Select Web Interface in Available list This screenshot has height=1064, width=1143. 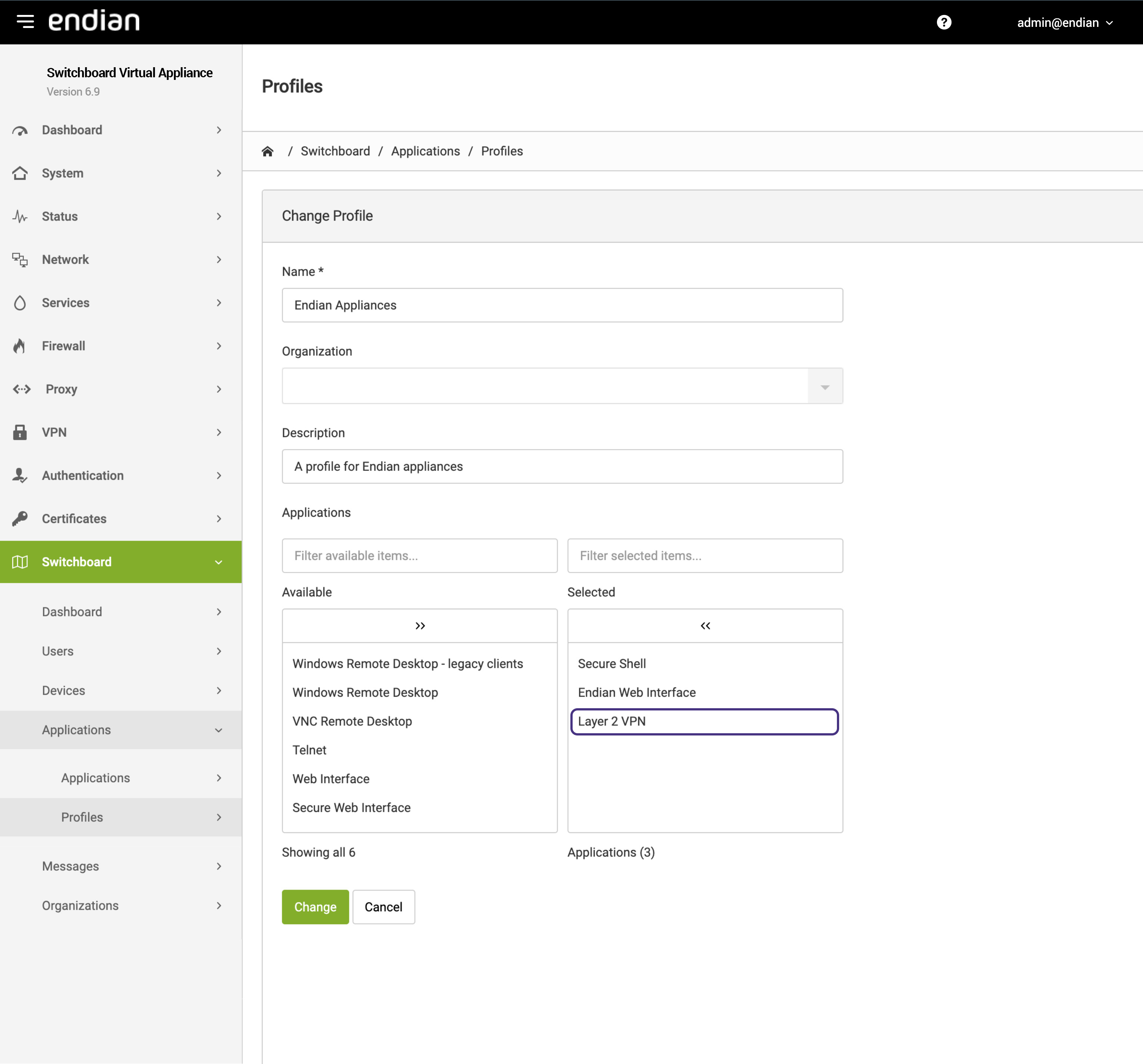pos(420,779)
